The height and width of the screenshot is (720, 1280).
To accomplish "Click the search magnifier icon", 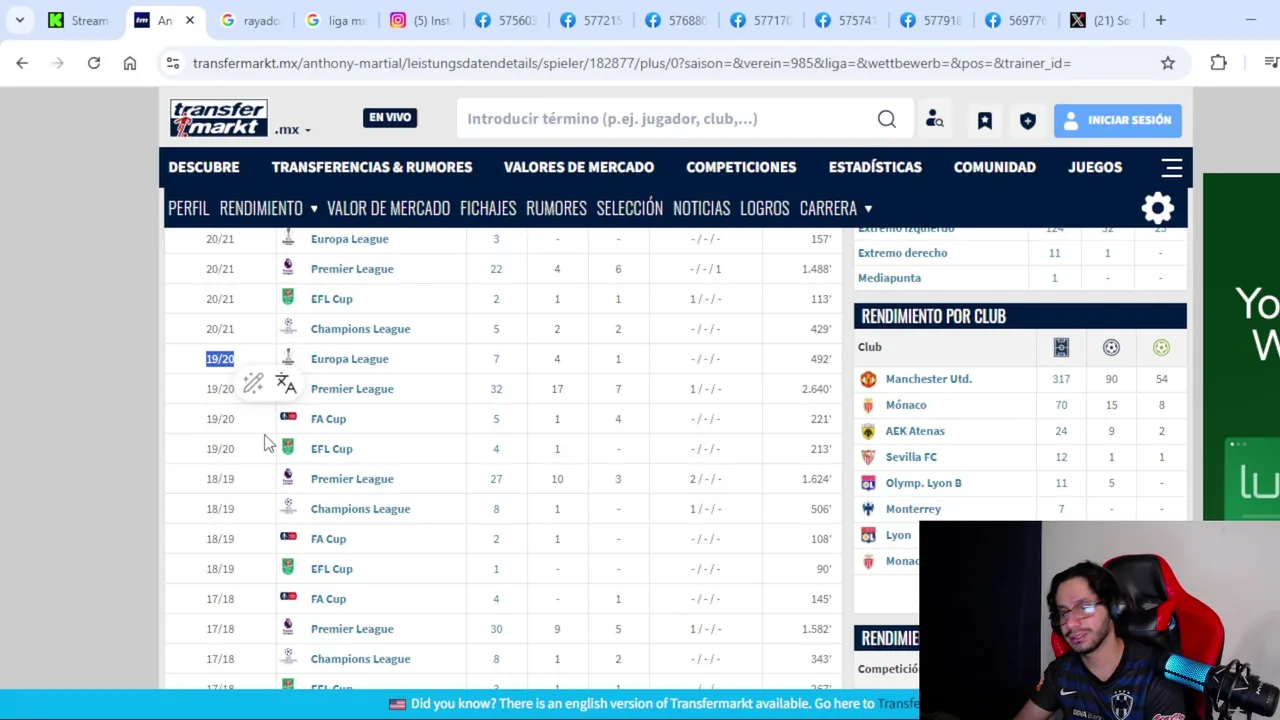I will click(887, 119).
